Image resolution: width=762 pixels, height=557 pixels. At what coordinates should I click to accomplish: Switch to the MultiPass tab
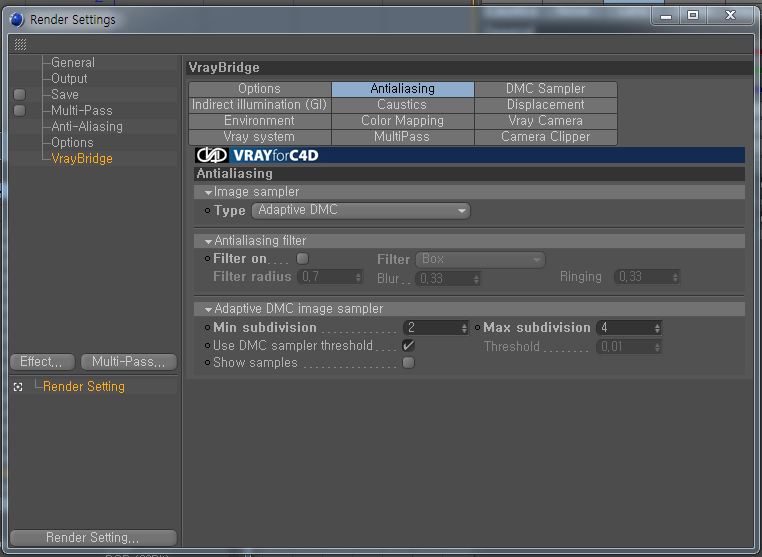point(403,137)
